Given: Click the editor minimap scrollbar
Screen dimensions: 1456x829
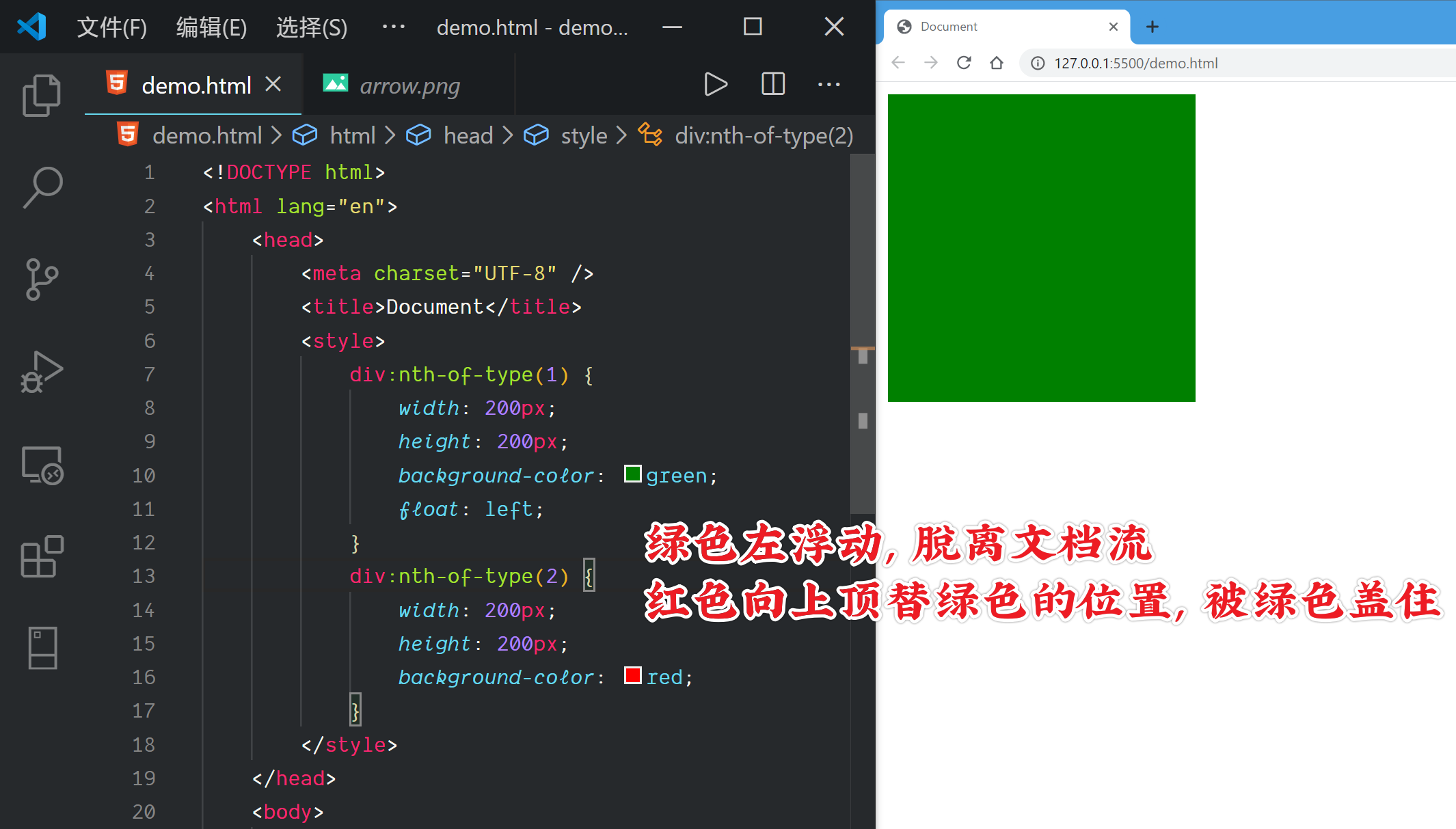Looking at the screenshot, I should pos(863,334).
